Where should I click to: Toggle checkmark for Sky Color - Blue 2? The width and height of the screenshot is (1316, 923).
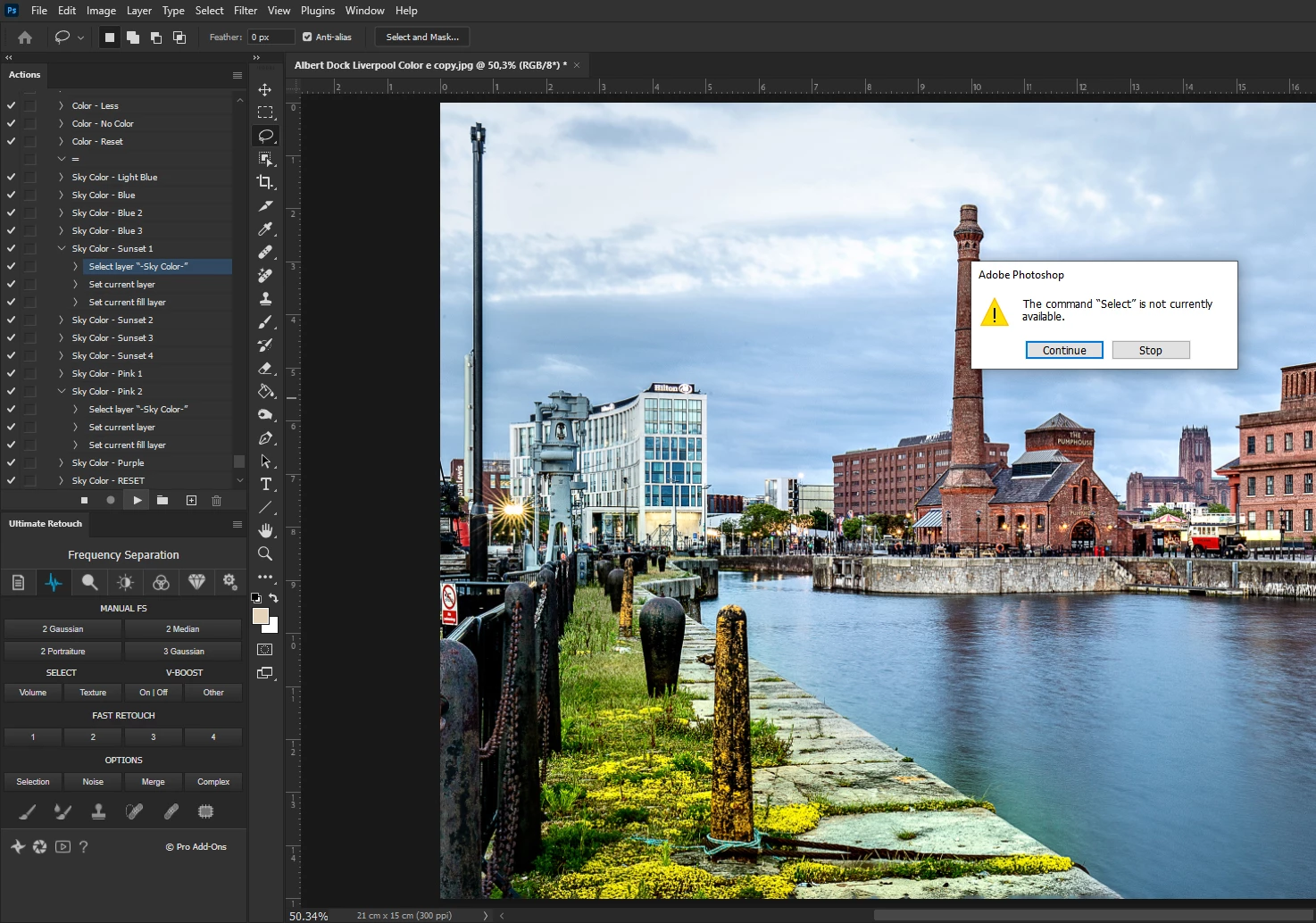coord(12,212)
